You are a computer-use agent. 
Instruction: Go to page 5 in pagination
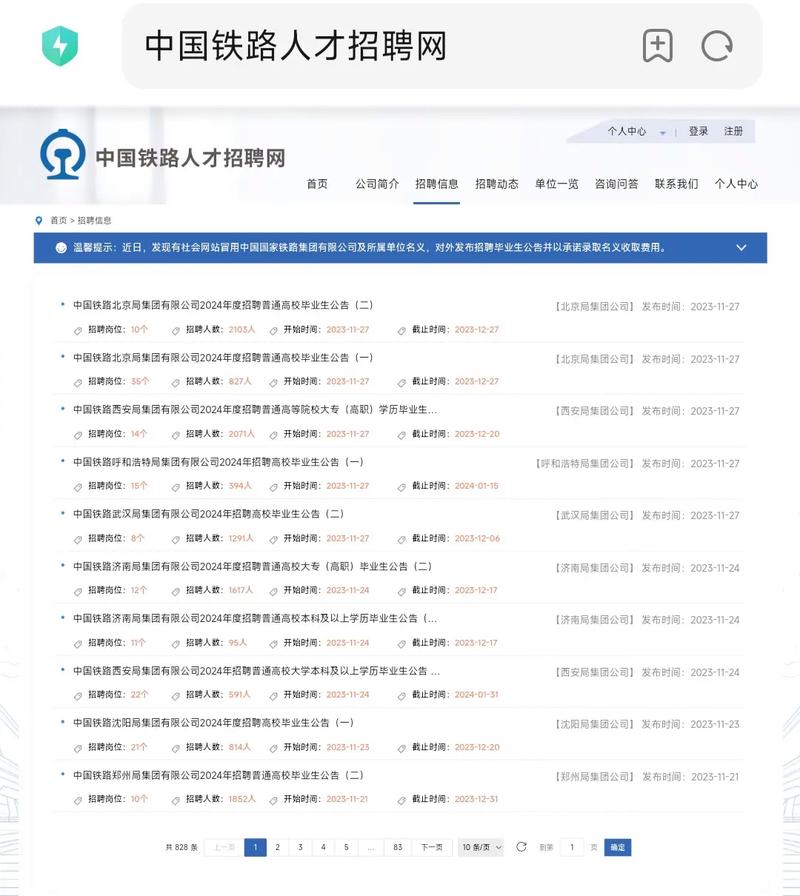click(x=346, y=847)
